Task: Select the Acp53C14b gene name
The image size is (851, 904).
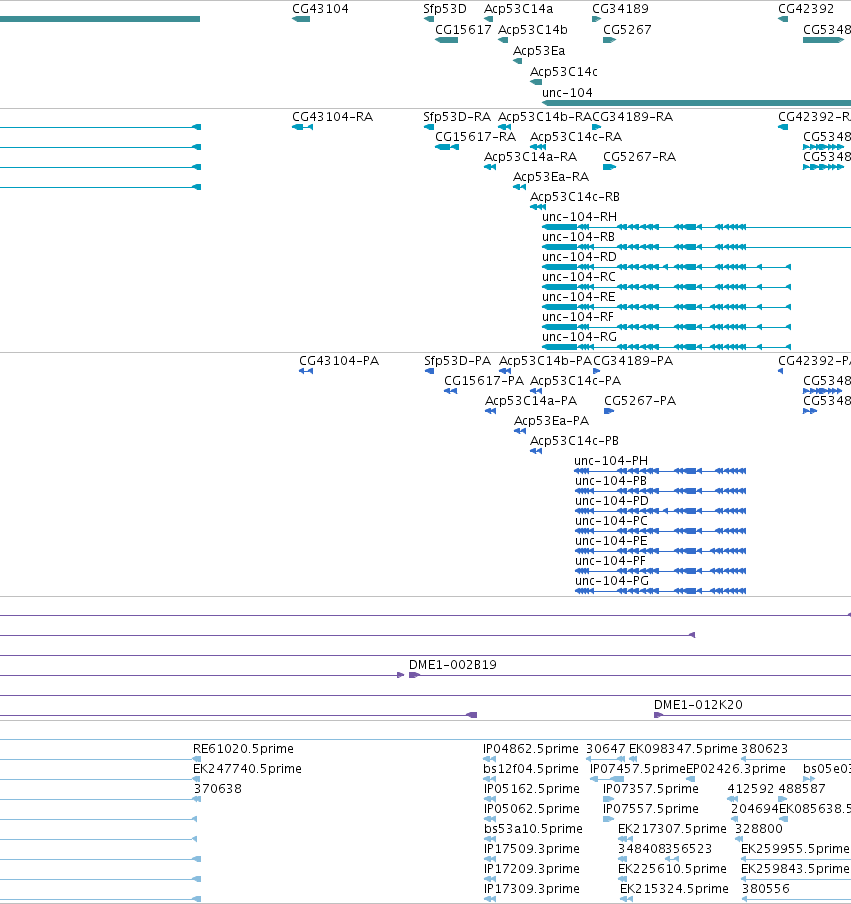Action: tap(533, 29)
